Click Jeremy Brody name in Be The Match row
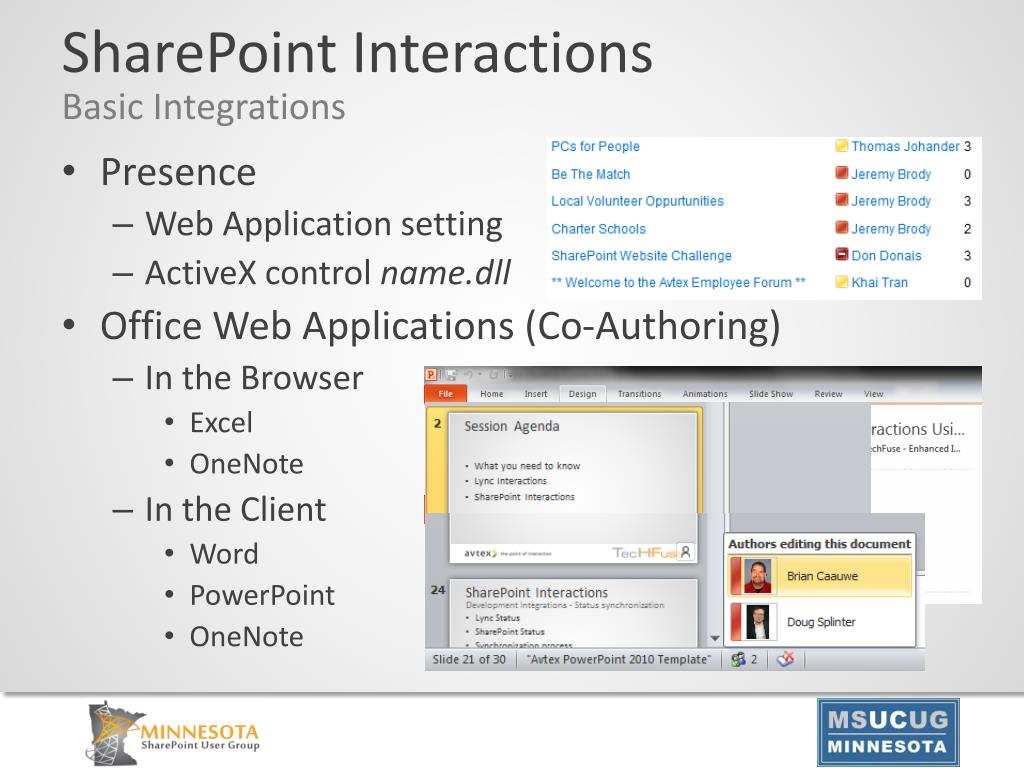1024x768 pixels. click(x=891, y=174)
